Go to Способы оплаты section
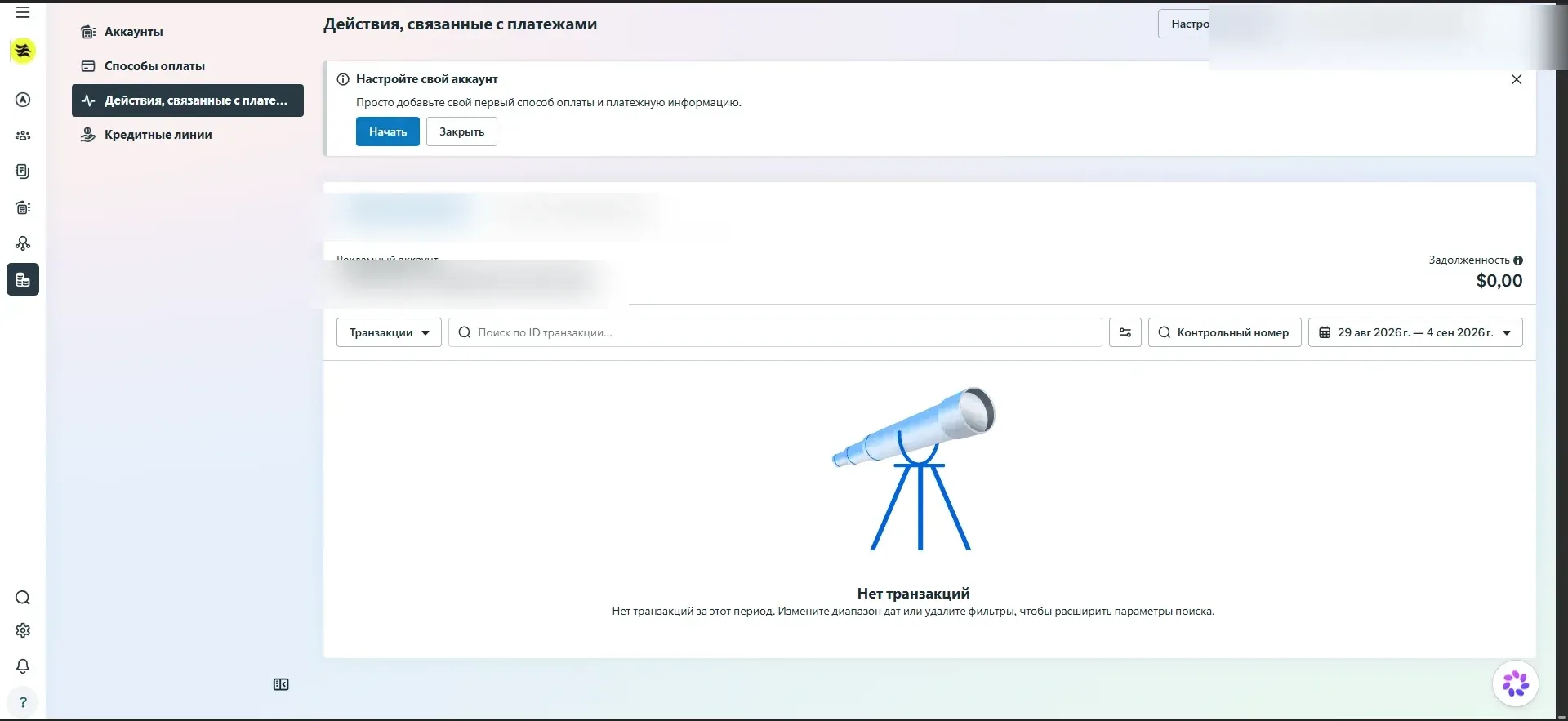 tap(188, 66)
